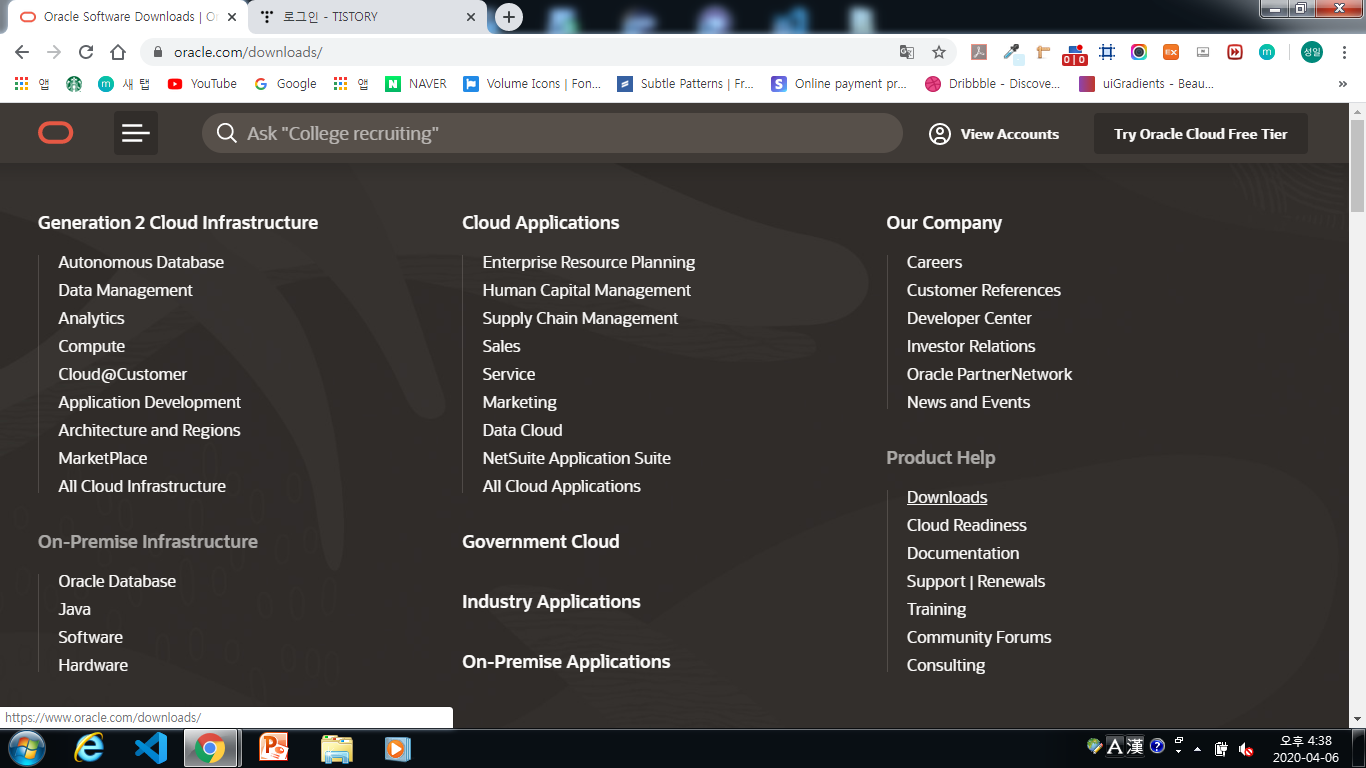
Task: Show hidden system tray icons arrow
Action: click(x=1197, y=748)
